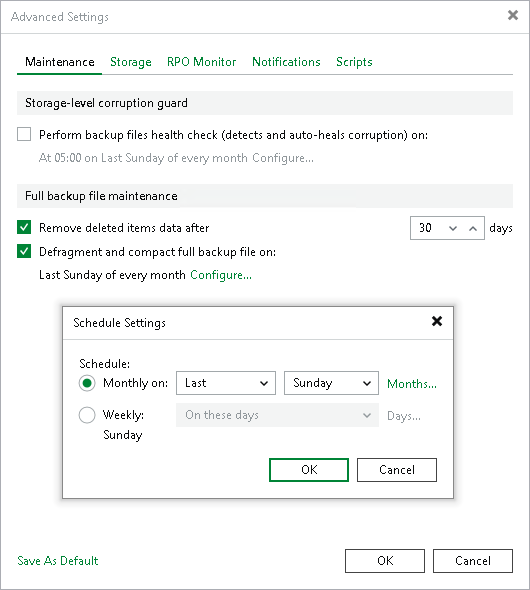Click the 'Storage-level corruption guard' heading
This screenshot has height=590, width=530.
coord(106,103)
